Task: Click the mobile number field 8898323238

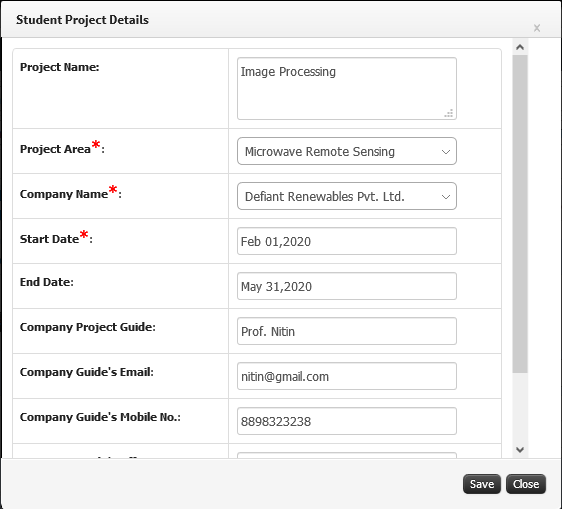Action: pos(347,421)
